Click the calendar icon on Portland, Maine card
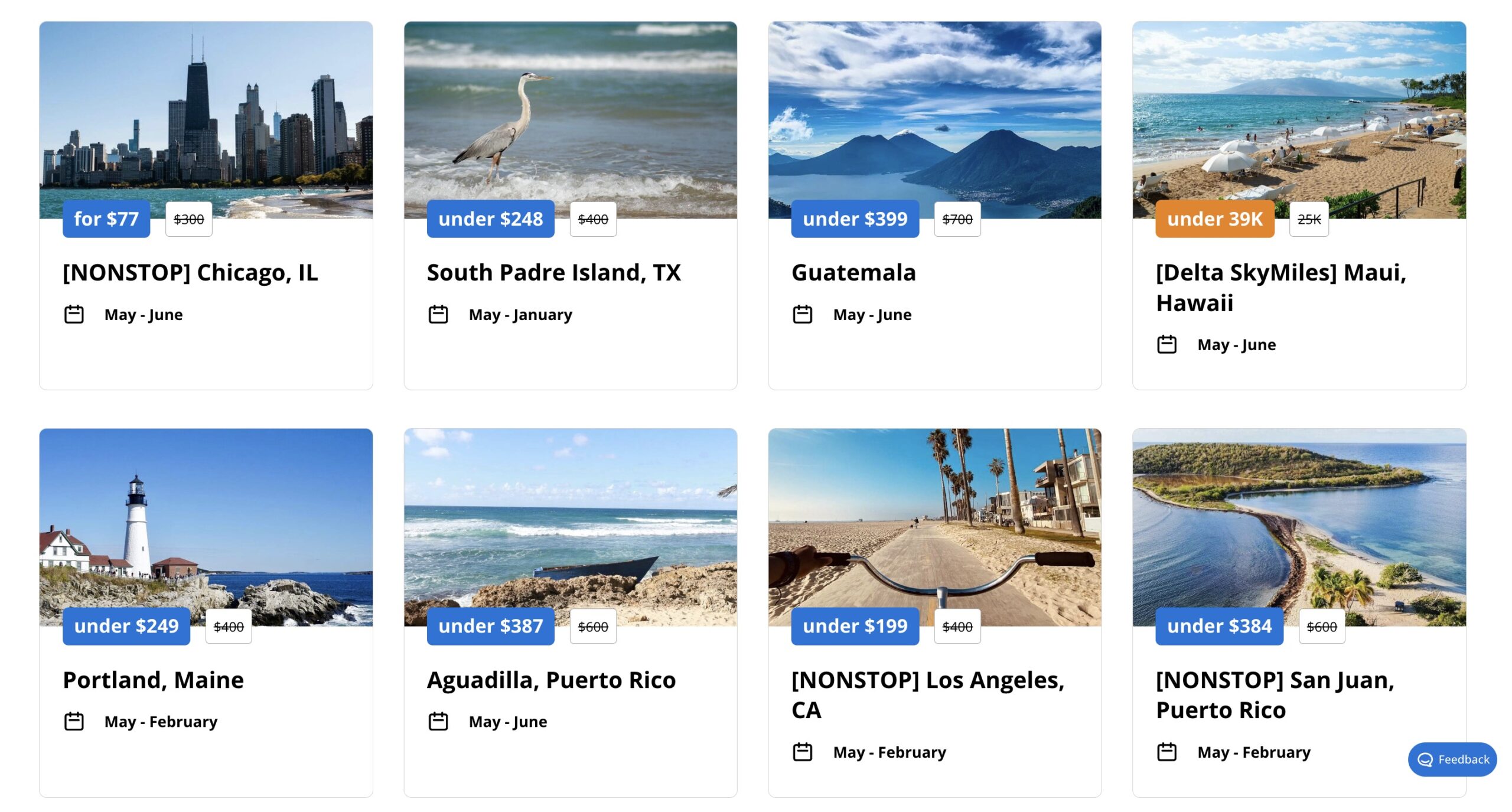 (74, 721)
